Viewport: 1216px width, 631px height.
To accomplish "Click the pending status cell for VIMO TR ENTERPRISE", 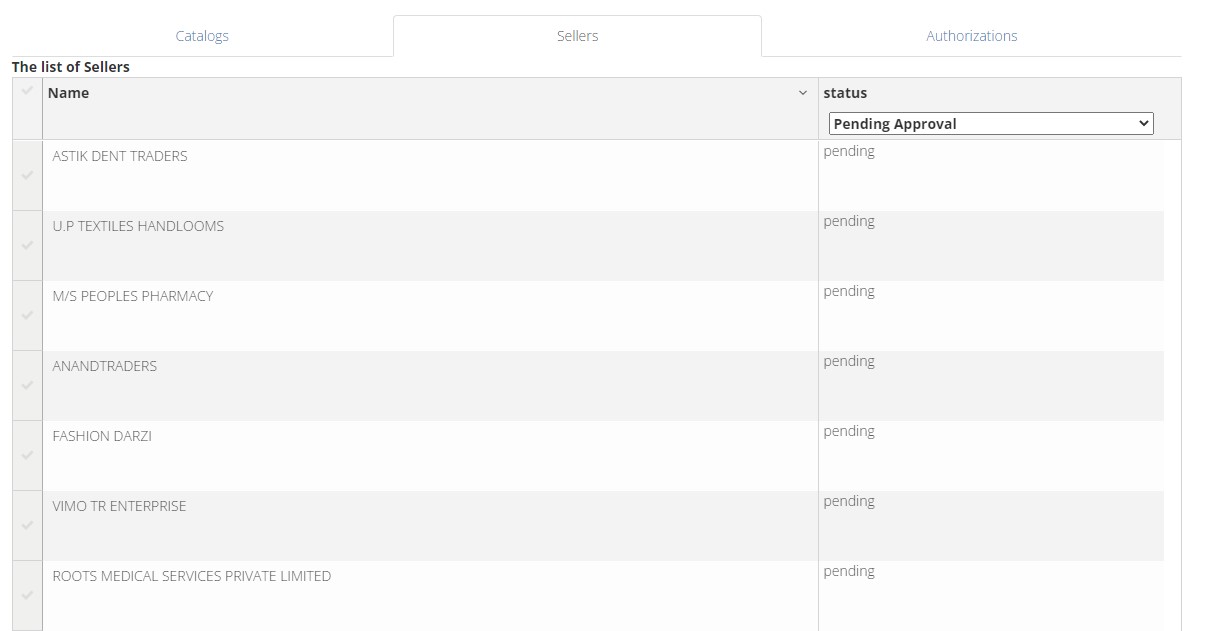I will [849, 501].
